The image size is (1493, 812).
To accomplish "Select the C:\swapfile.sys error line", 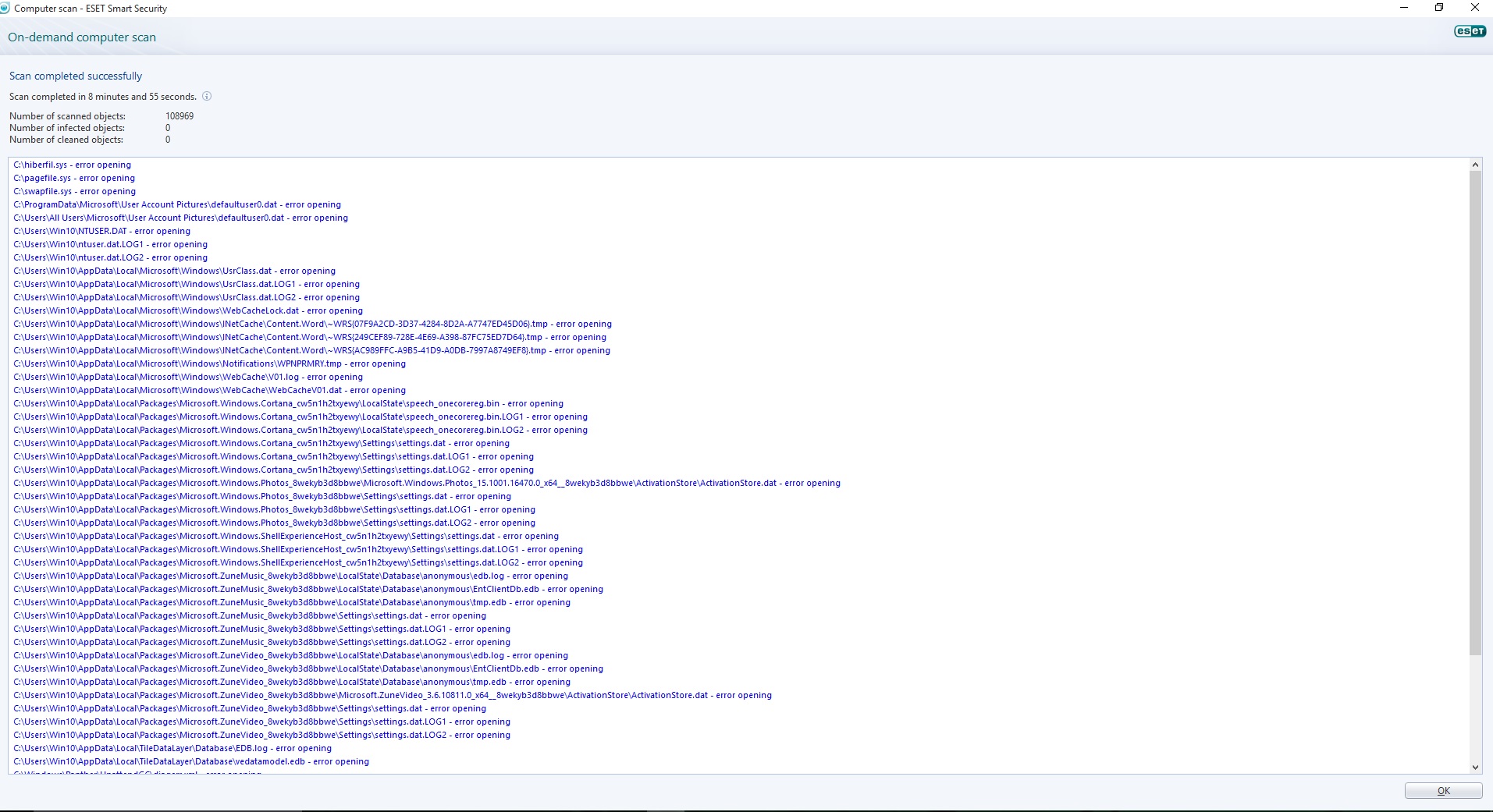I will 74,192.
